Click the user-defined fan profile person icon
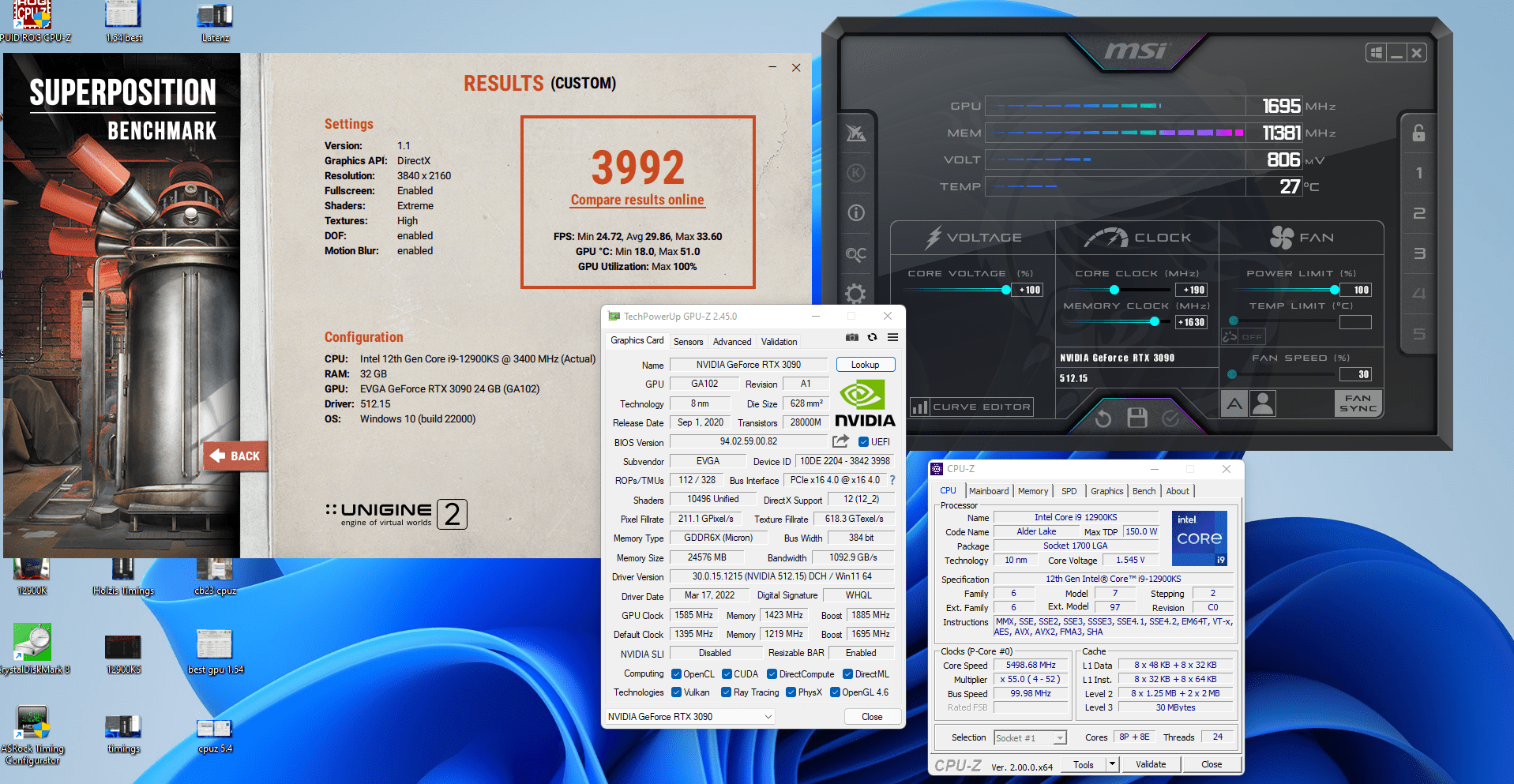Screen dimensions: 1514x784 tap(1263, 404)
